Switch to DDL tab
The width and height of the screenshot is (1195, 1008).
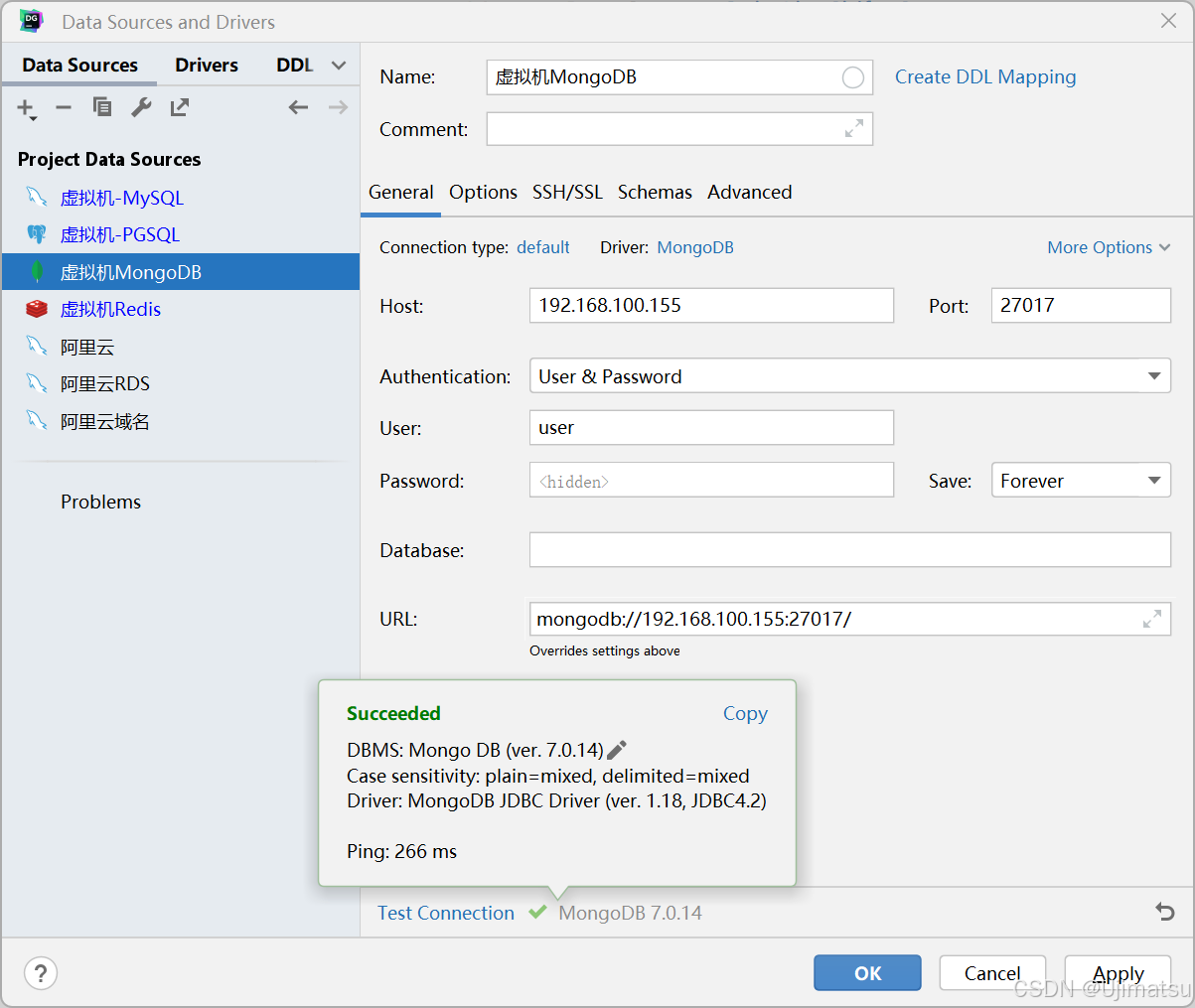click(295, 65)
